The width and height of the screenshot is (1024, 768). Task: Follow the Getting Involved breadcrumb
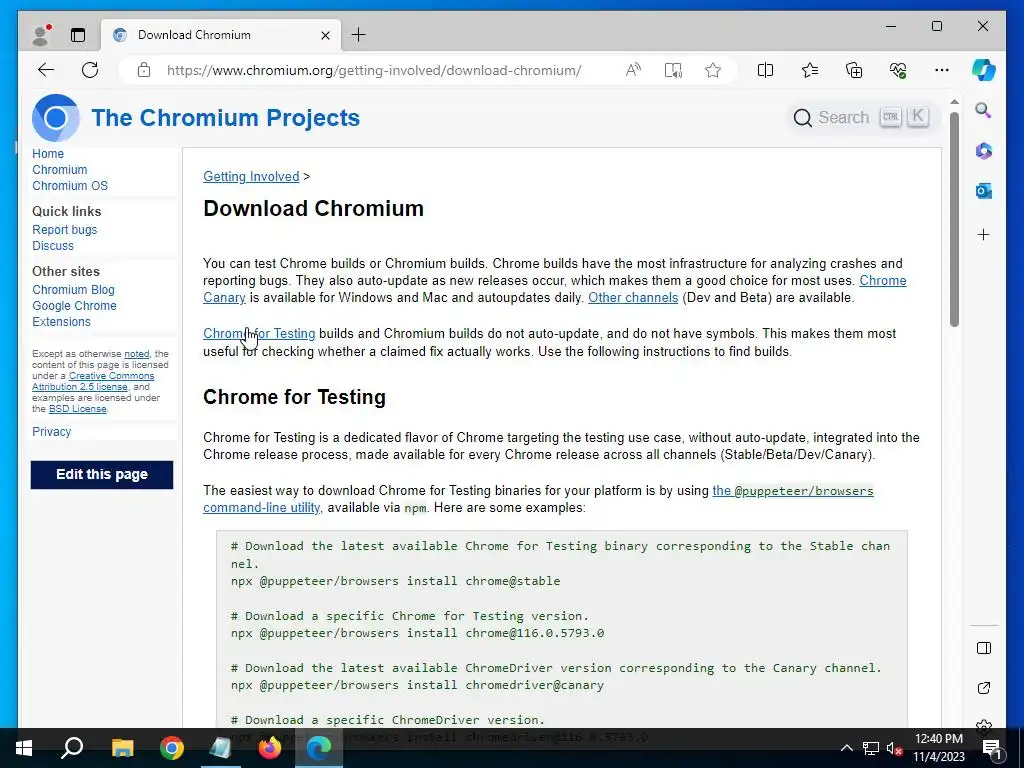pyautogui.click(x=251, y=176)
